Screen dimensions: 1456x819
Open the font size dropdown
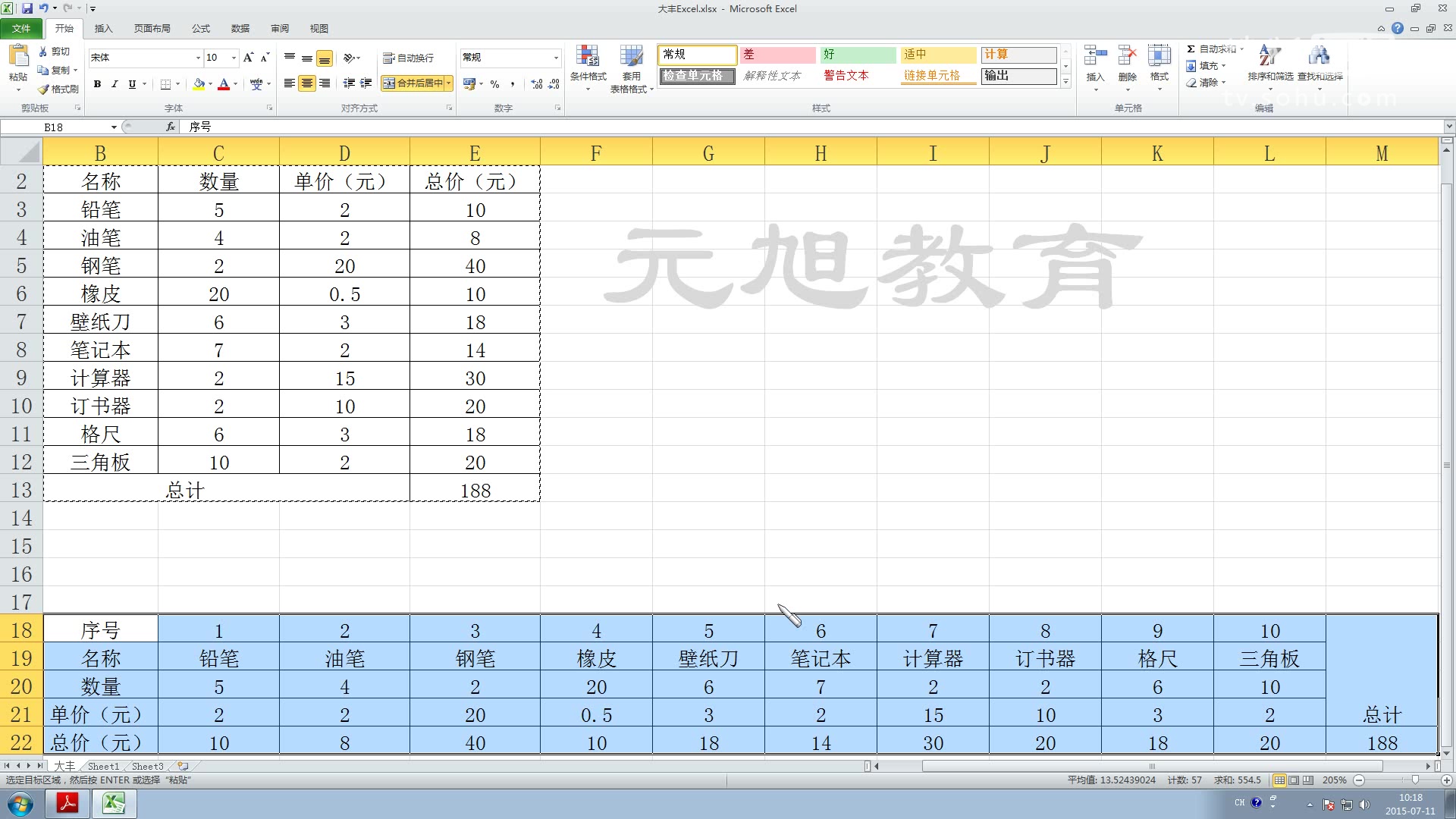coord(231,57)
